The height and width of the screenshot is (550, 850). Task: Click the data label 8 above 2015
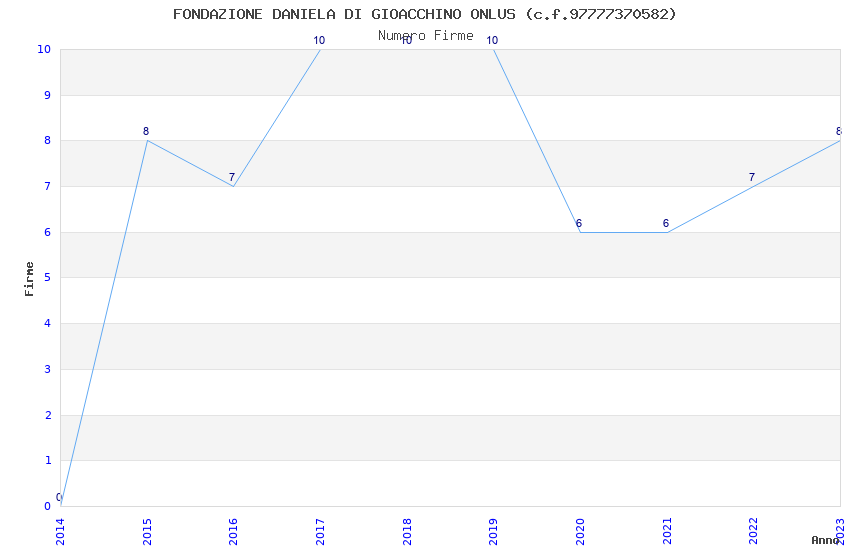tap(146, 131)
